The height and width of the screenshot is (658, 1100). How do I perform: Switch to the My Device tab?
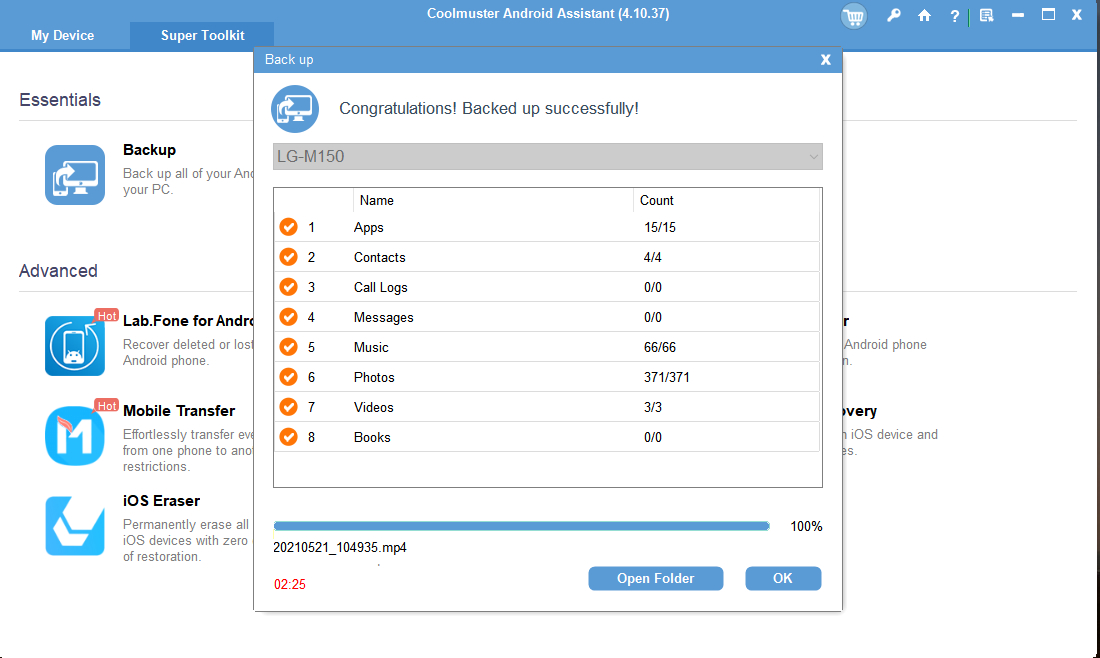click(x=62, y=35)
